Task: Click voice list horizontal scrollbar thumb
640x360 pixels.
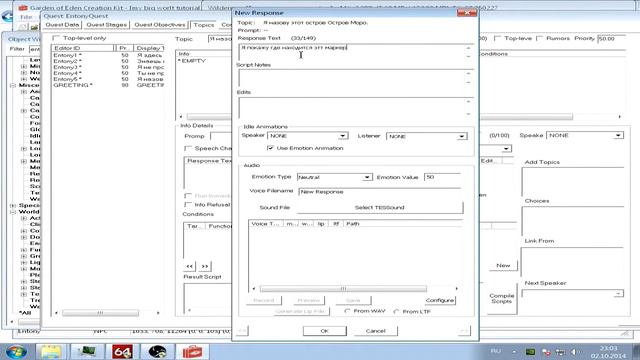Action: [x=343, y=289]
